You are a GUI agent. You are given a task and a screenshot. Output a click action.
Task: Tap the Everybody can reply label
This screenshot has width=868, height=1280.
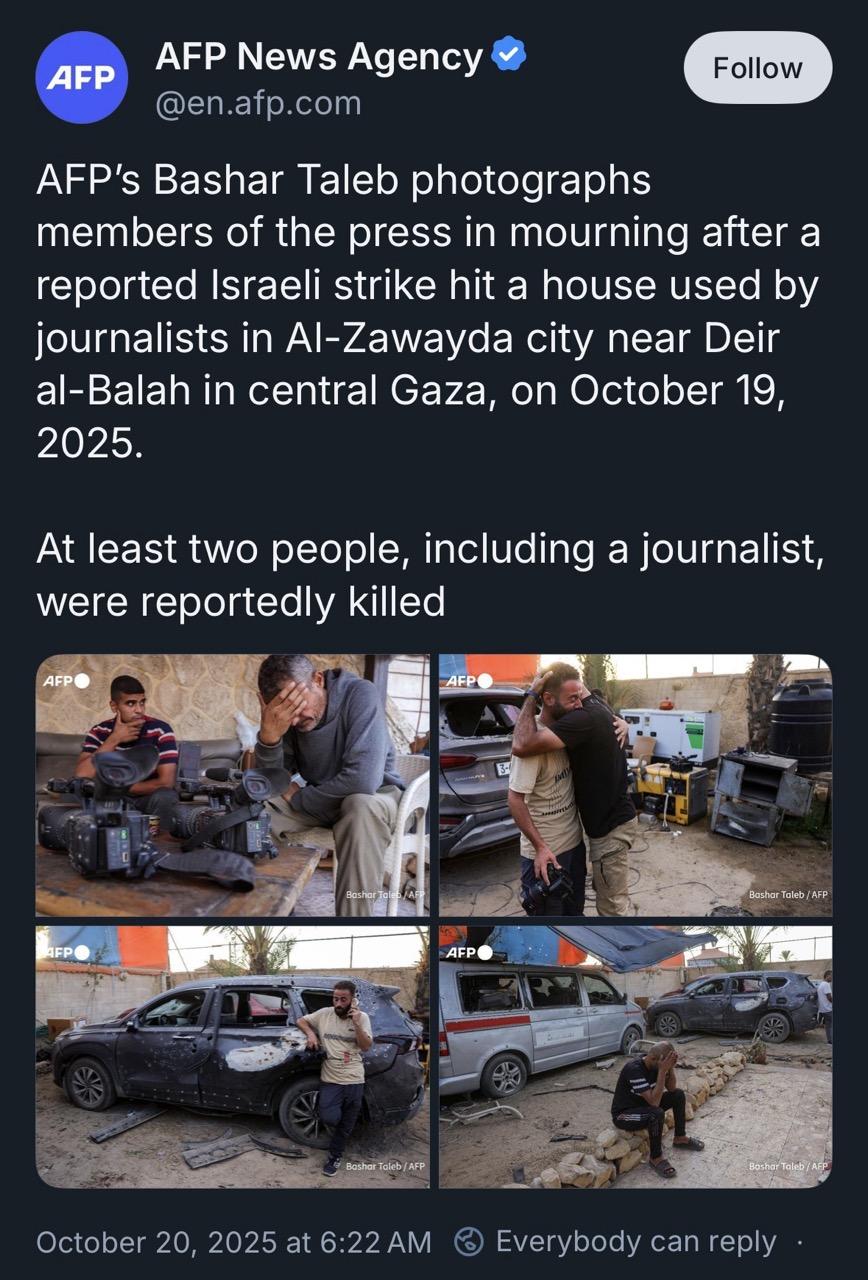[636, 1242]
